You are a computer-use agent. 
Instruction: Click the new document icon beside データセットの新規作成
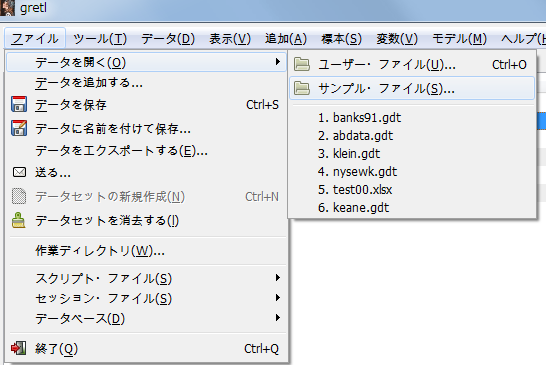click(19, 196)
